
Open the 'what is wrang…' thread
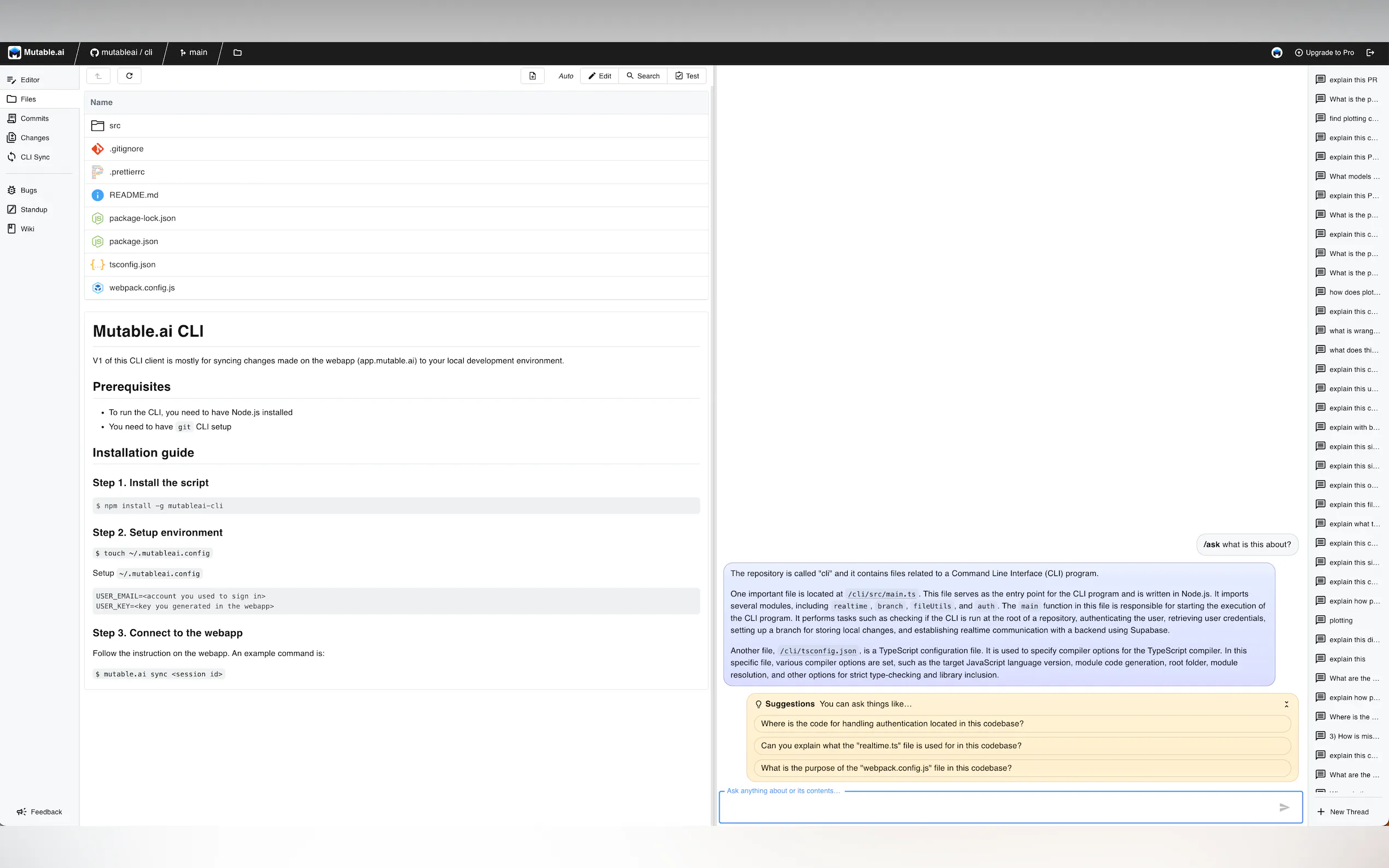point(1347,331)
